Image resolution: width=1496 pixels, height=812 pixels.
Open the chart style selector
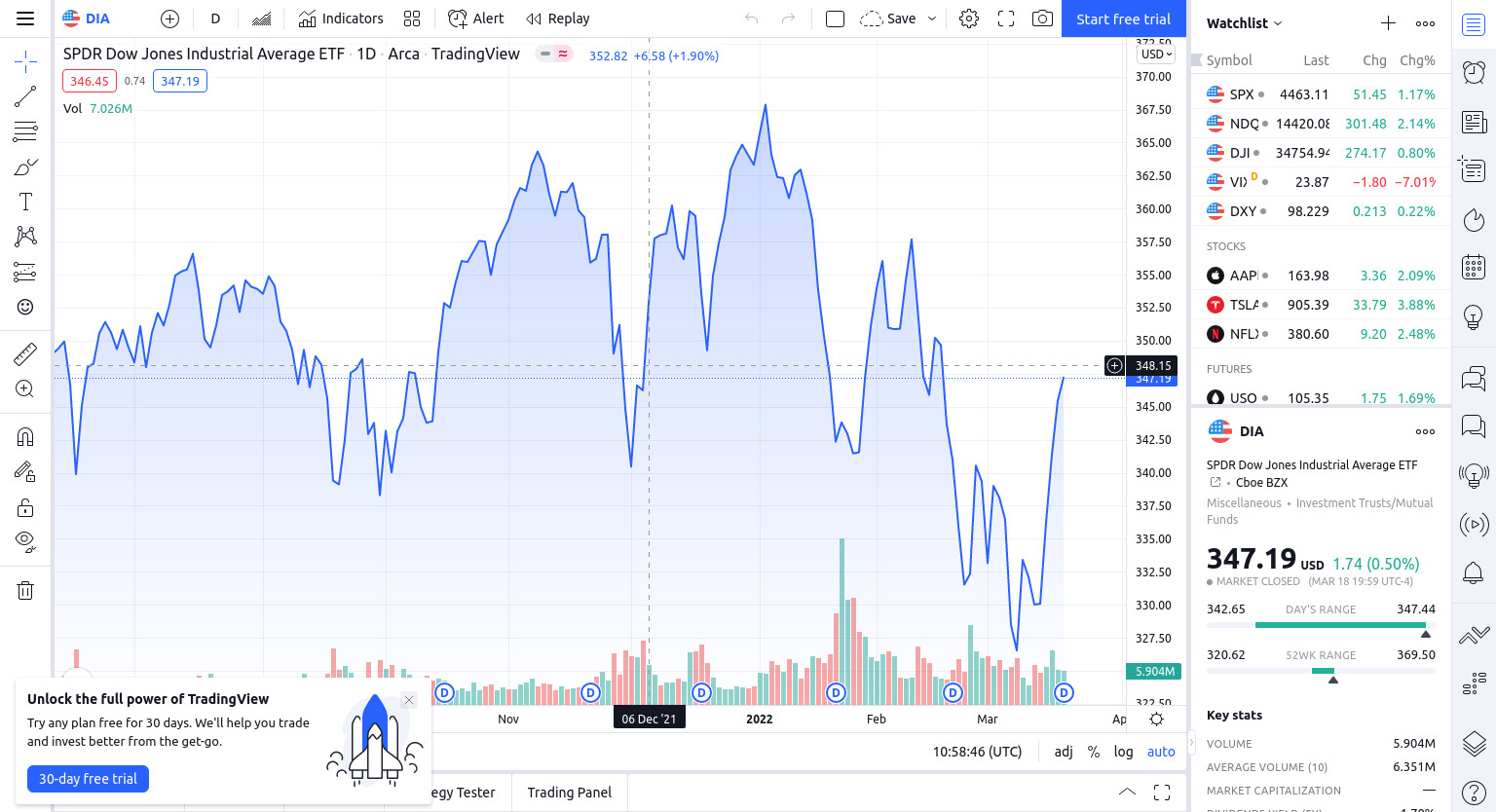261,18
